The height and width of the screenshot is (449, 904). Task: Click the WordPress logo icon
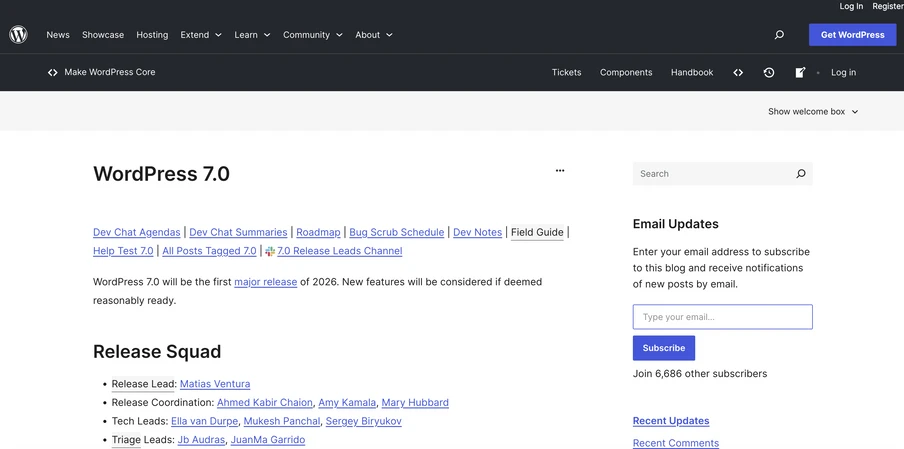pos(18,35)
